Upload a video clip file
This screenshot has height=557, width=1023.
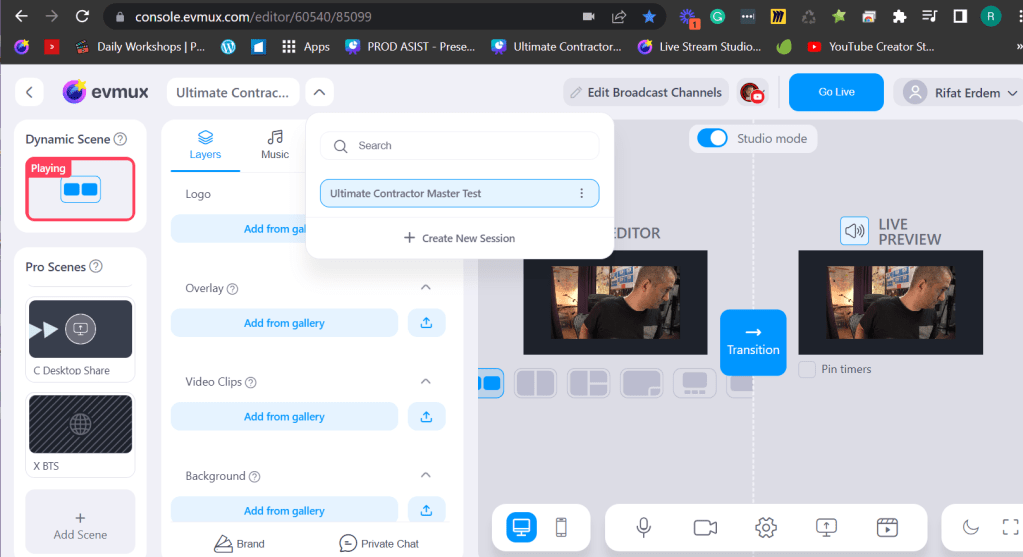click(427, 417)
